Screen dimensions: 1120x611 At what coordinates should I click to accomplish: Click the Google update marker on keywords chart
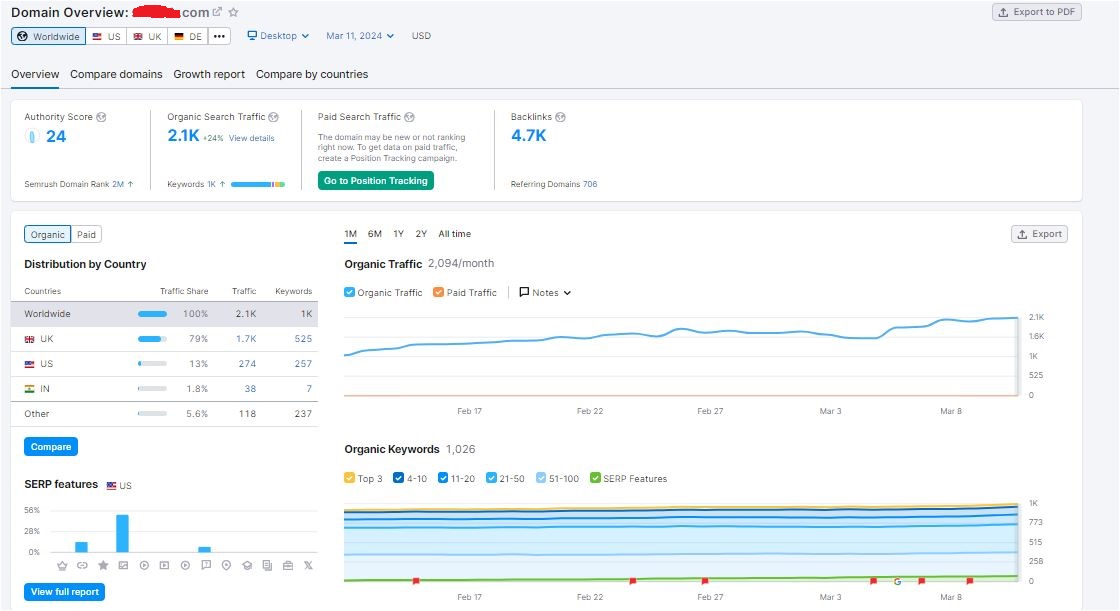[897, 581]
